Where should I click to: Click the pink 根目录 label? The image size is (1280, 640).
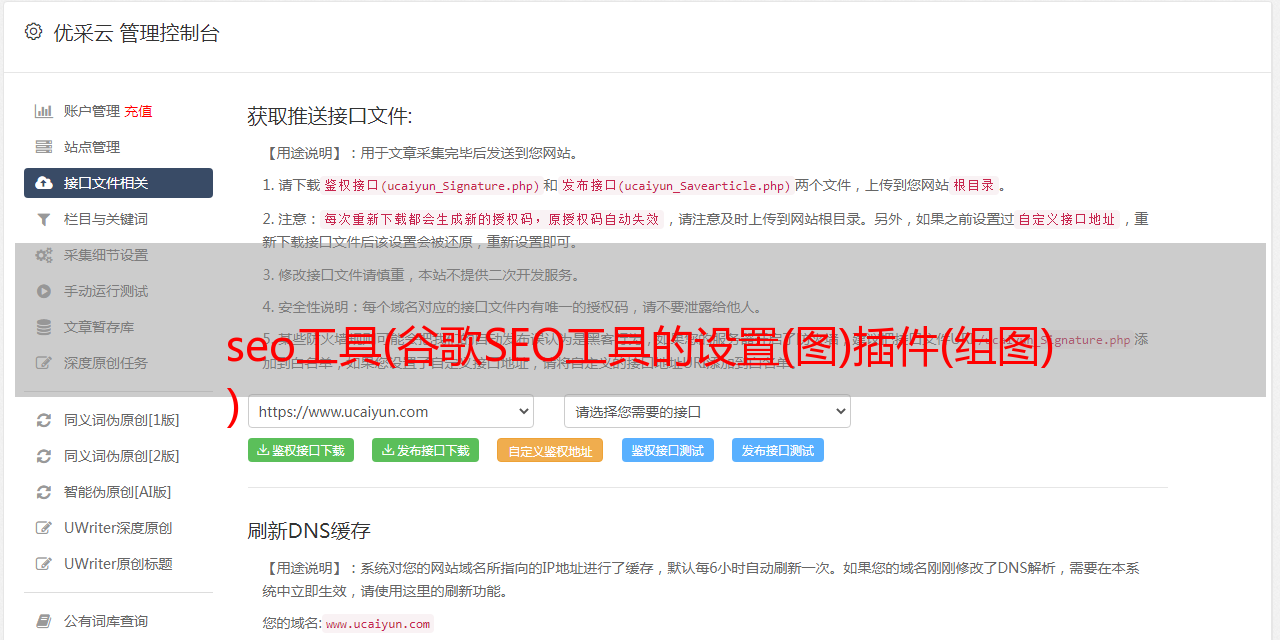tap(974, 186)
